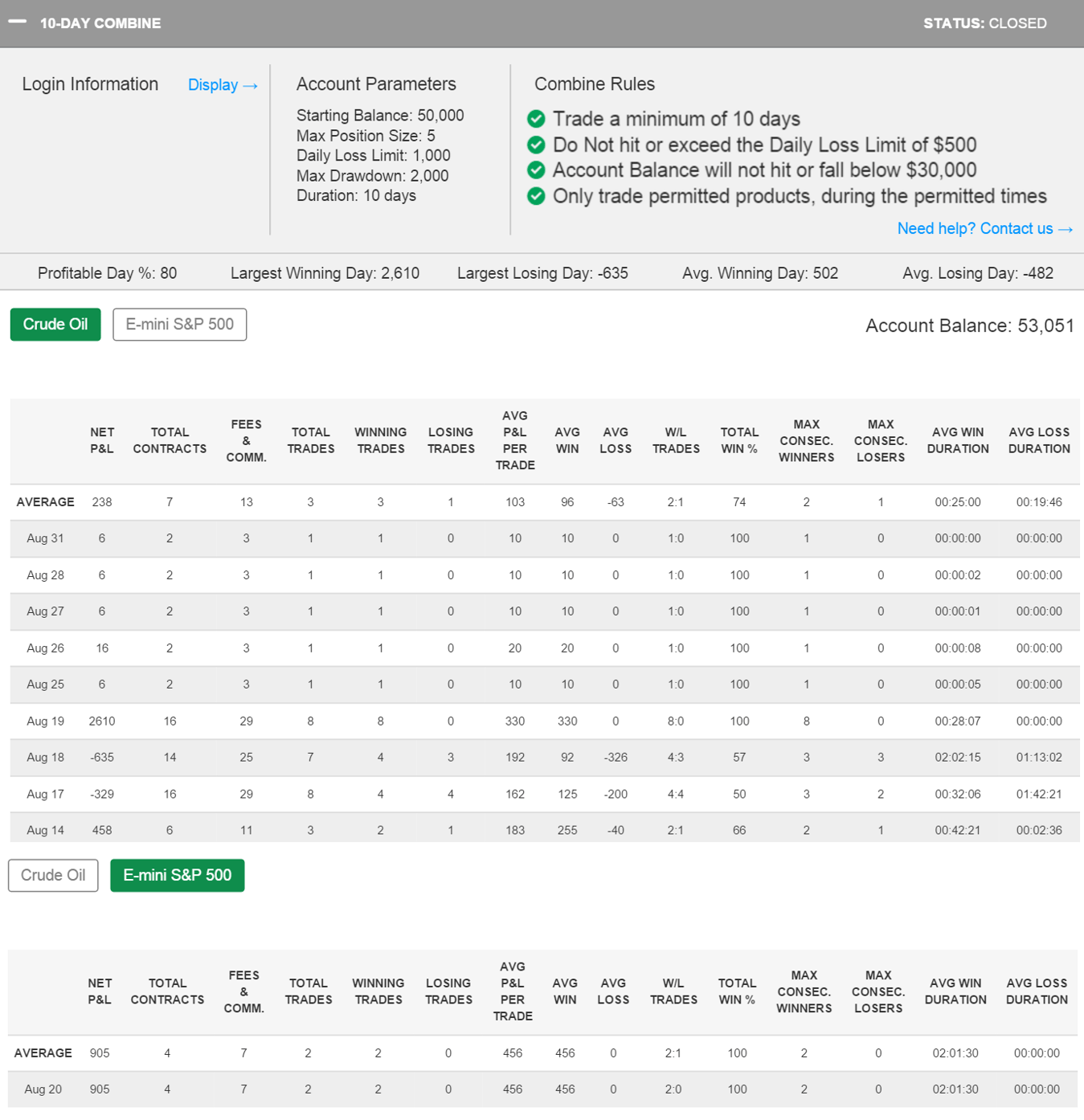Click the Aug 20 row in E-mini table

tap(43, 1089)
